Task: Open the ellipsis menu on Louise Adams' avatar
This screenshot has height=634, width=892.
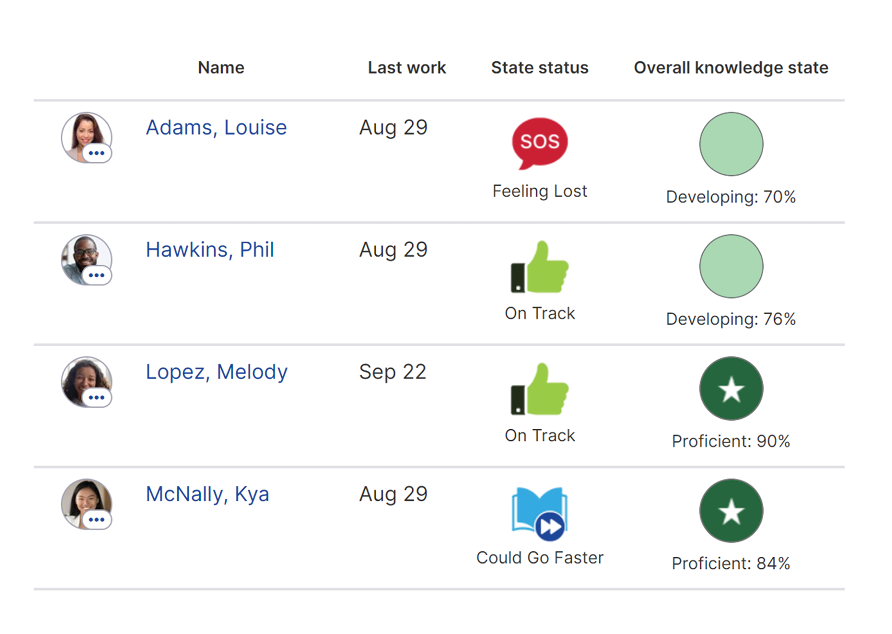Action: click(x=95, y=153)
